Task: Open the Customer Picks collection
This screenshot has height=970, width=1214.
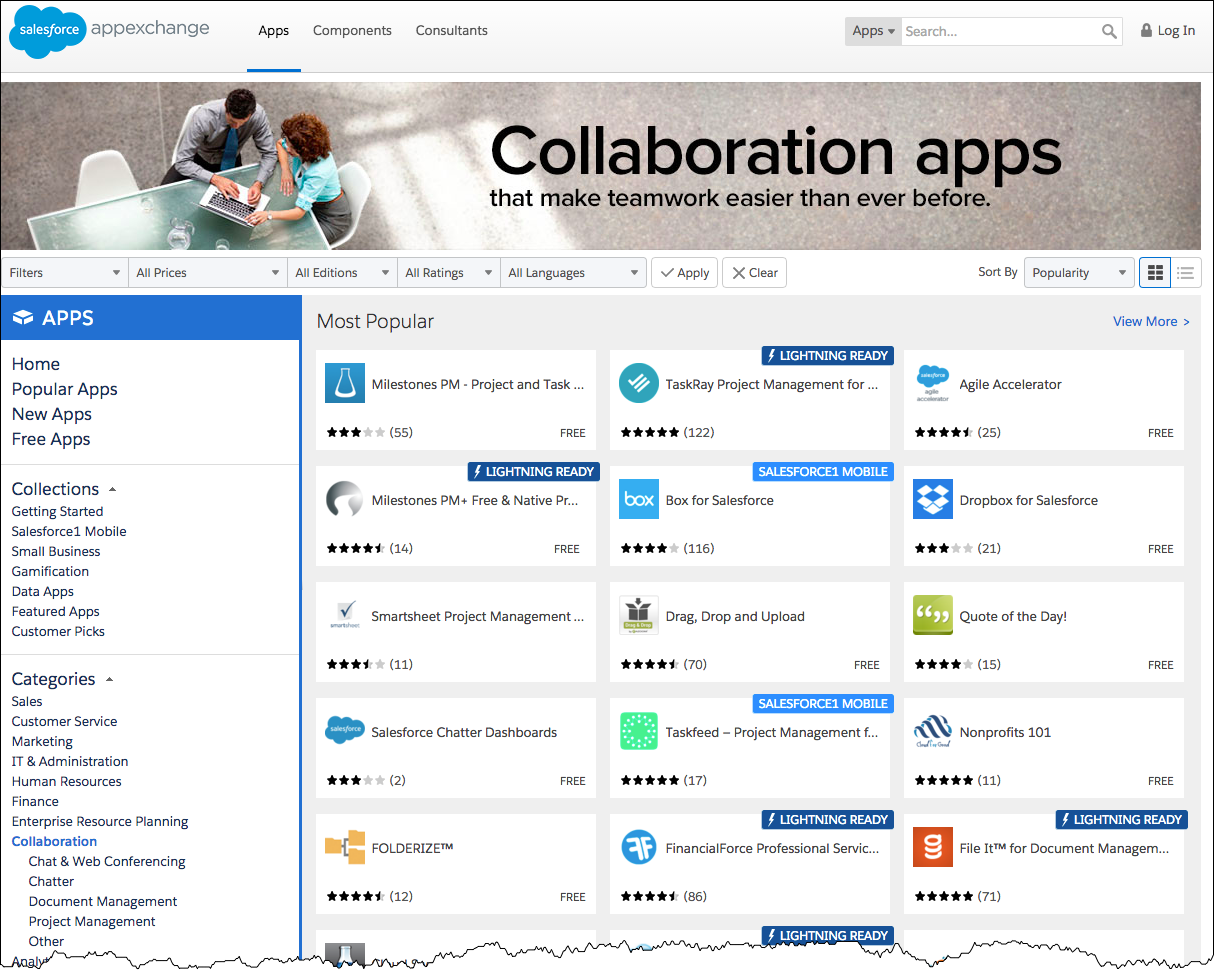Action: 58,631
